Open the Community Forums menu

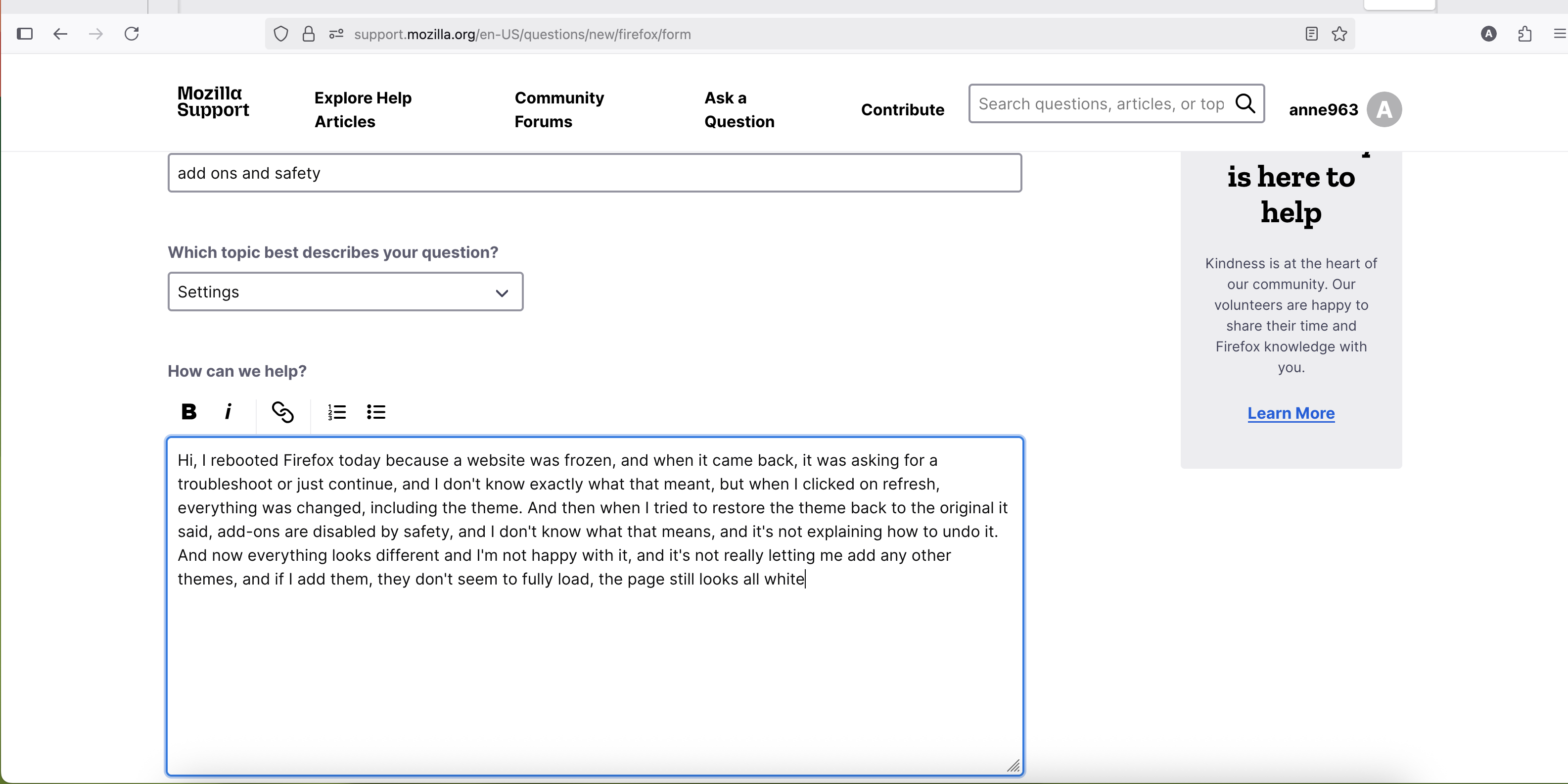coord(559,110)
